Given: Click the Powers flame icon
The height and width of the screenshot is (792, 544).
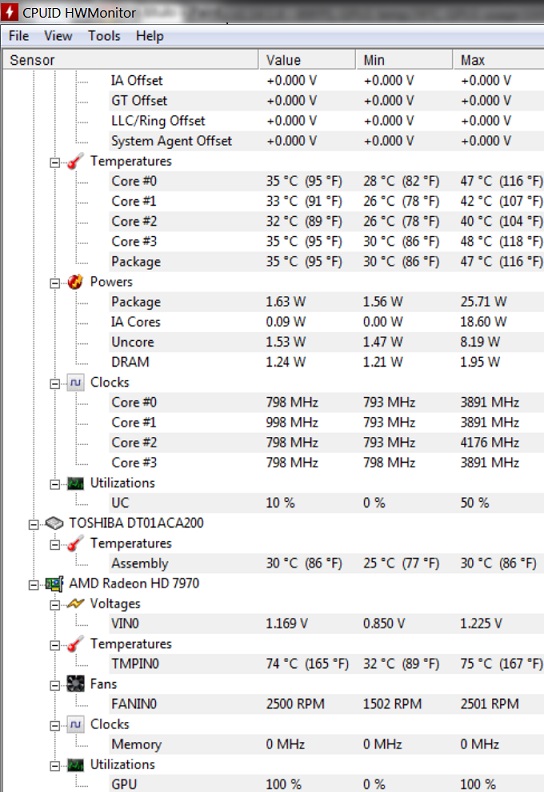Looking at the screenshot, I should pyautogui.click(x=75, y=282).
